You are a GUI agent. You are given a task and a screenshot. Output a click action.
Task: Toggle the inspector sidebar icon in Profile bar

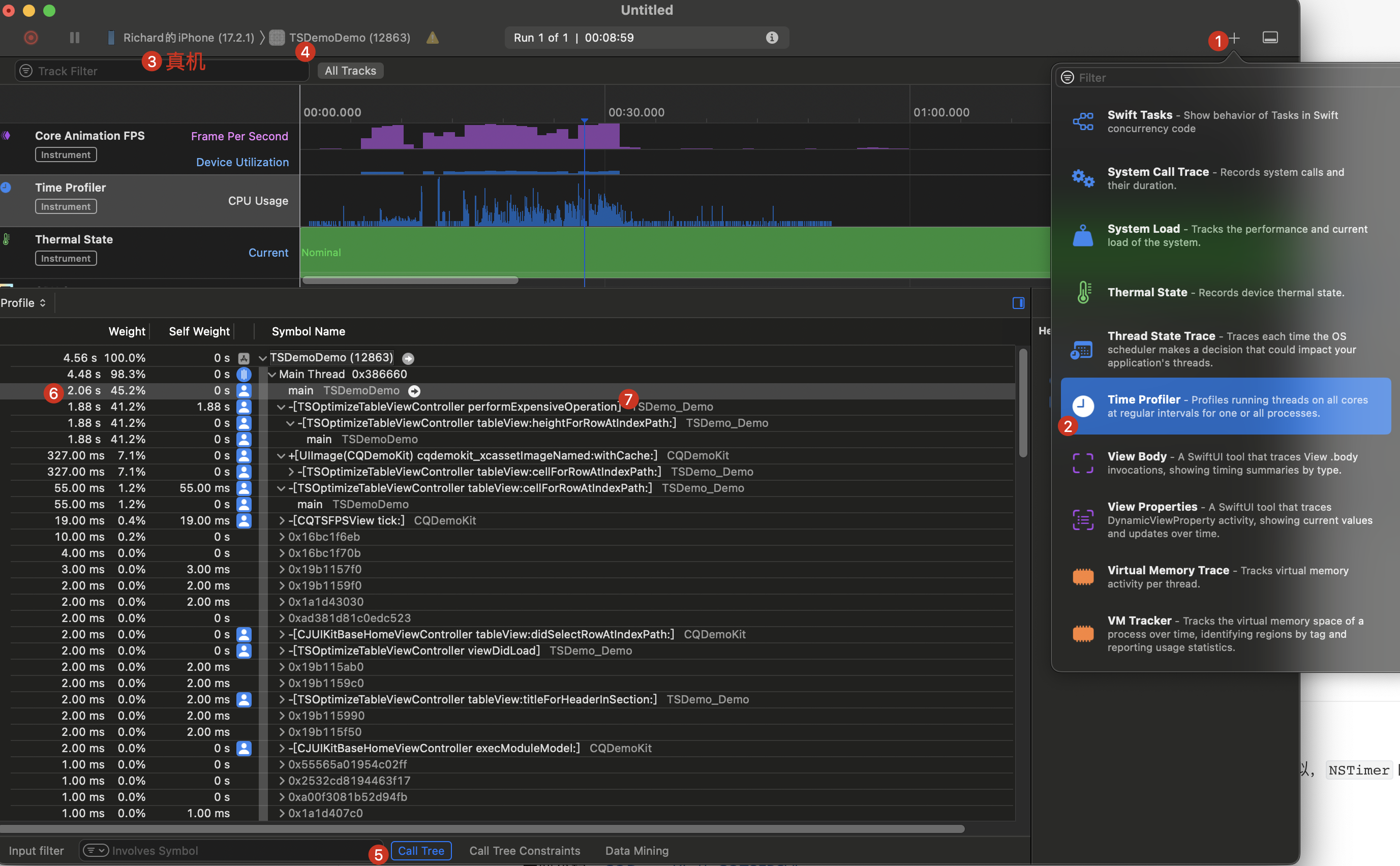[1018, 303]
